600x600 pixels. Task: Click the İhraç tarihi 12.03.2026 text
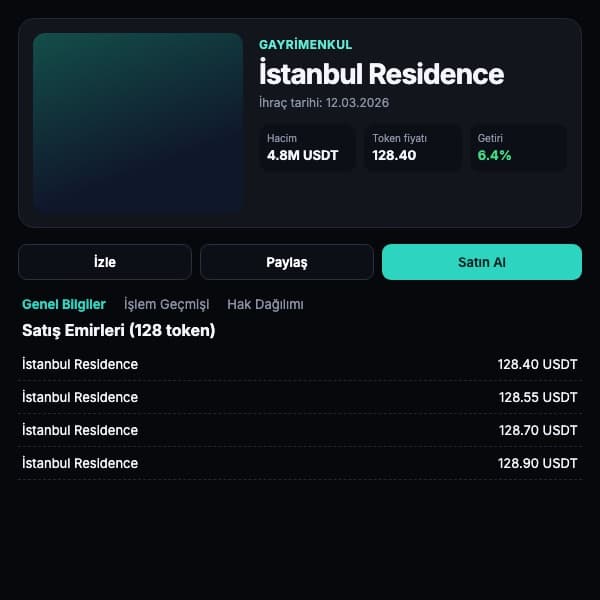coord(324,103)
